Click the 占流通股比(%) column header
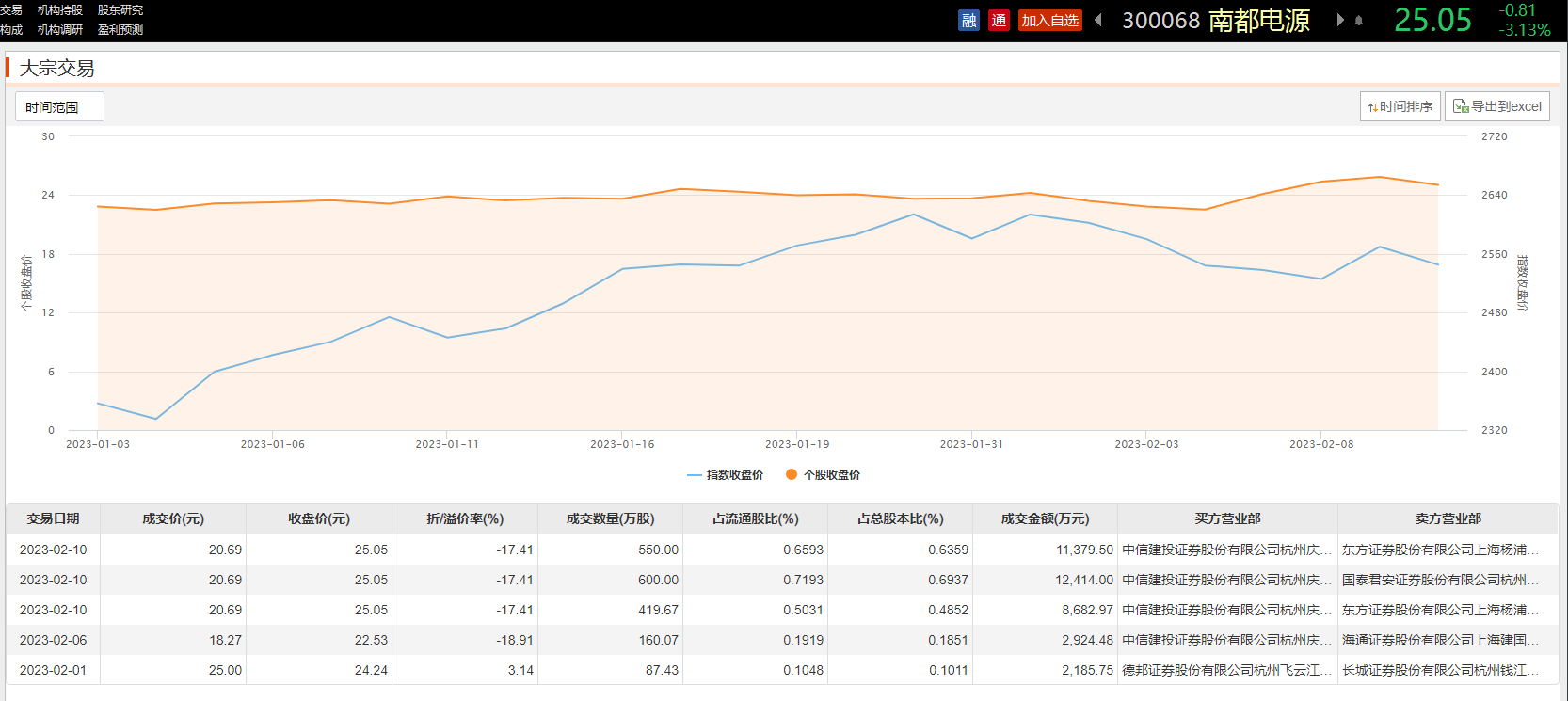 (x=756, y=518)
